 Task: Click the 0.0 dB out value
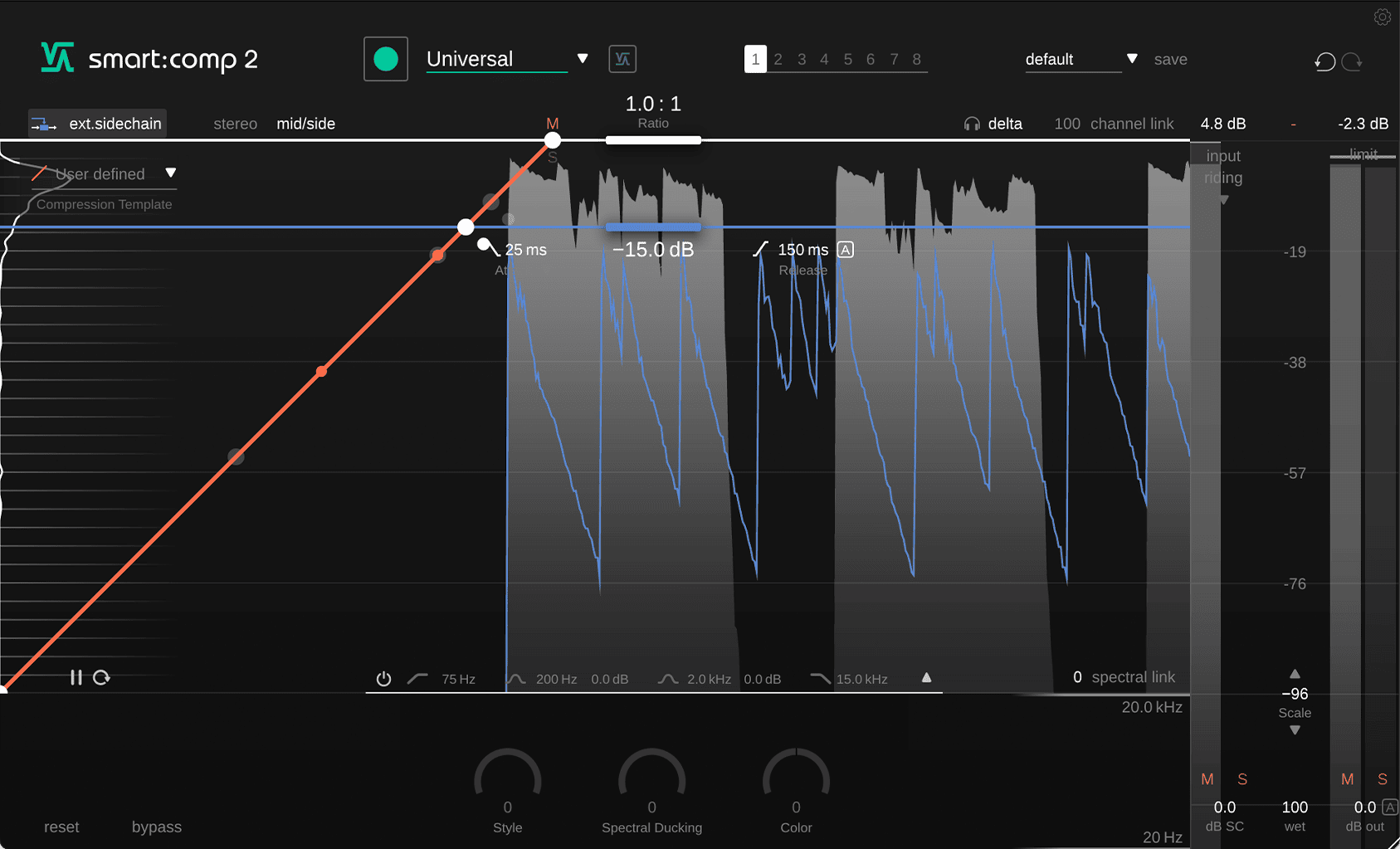(x=1365, y=808)
